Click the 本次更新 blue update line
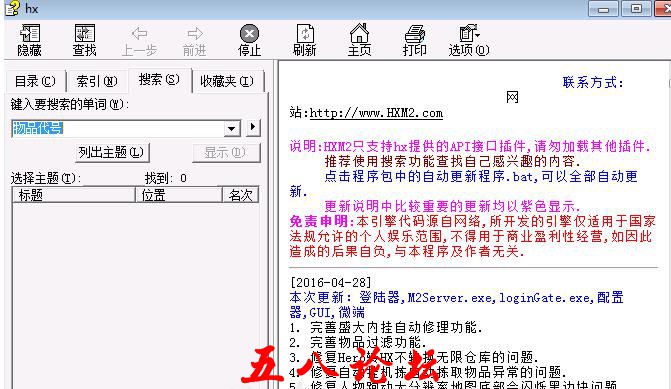This screenshot has height=389, width=671. point(456,305)
